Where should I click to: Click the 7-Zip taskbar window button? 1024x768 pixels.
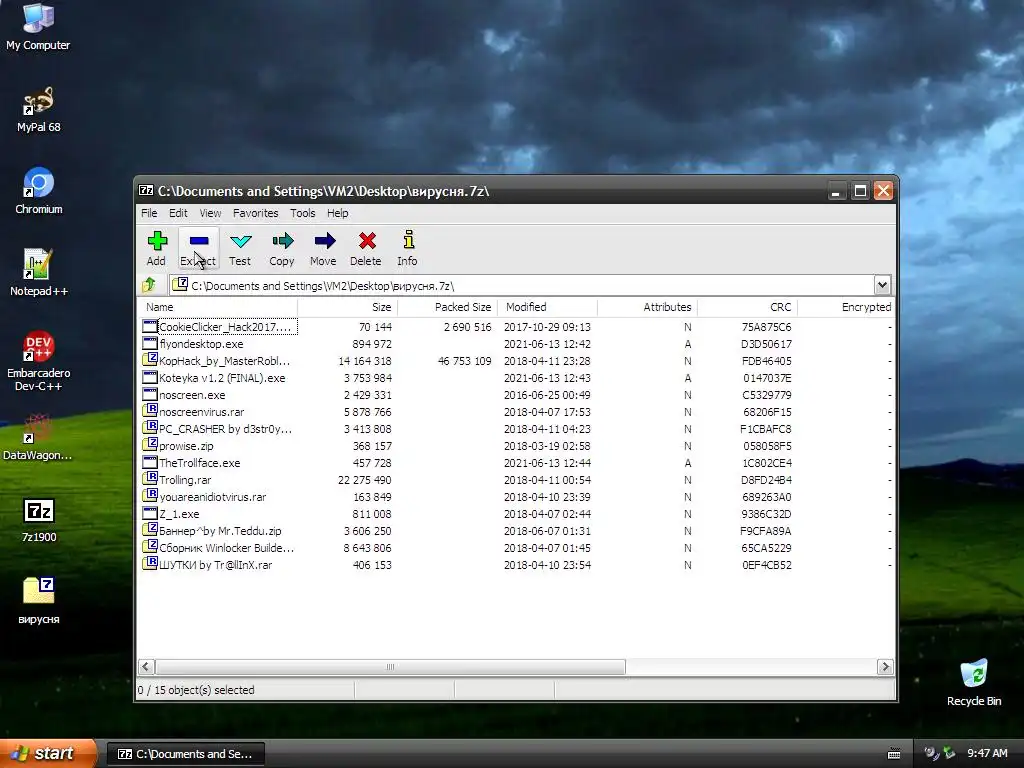(x=185, y=754)
